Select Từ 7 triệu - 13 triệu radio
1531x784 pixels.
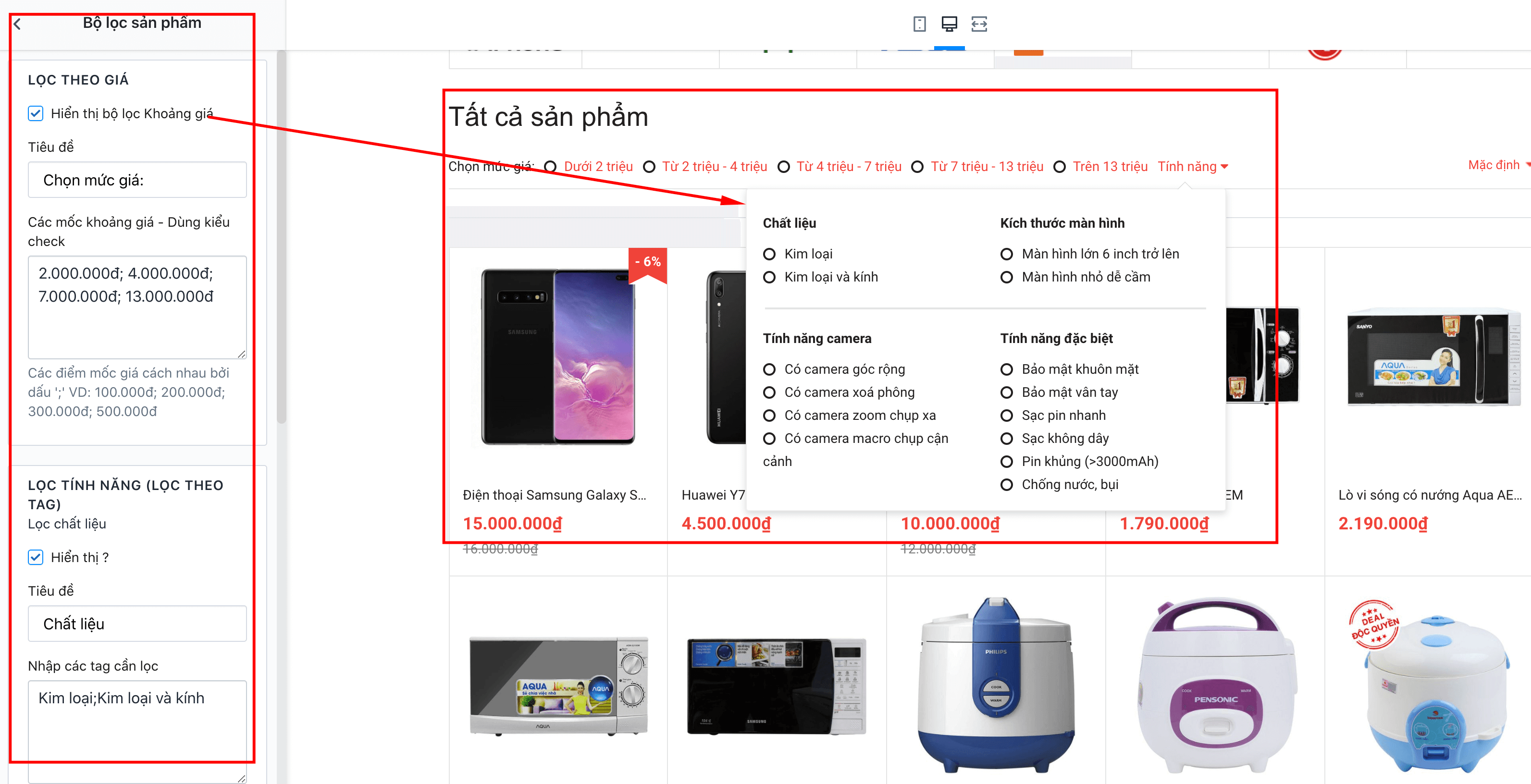tap(918, 167)
